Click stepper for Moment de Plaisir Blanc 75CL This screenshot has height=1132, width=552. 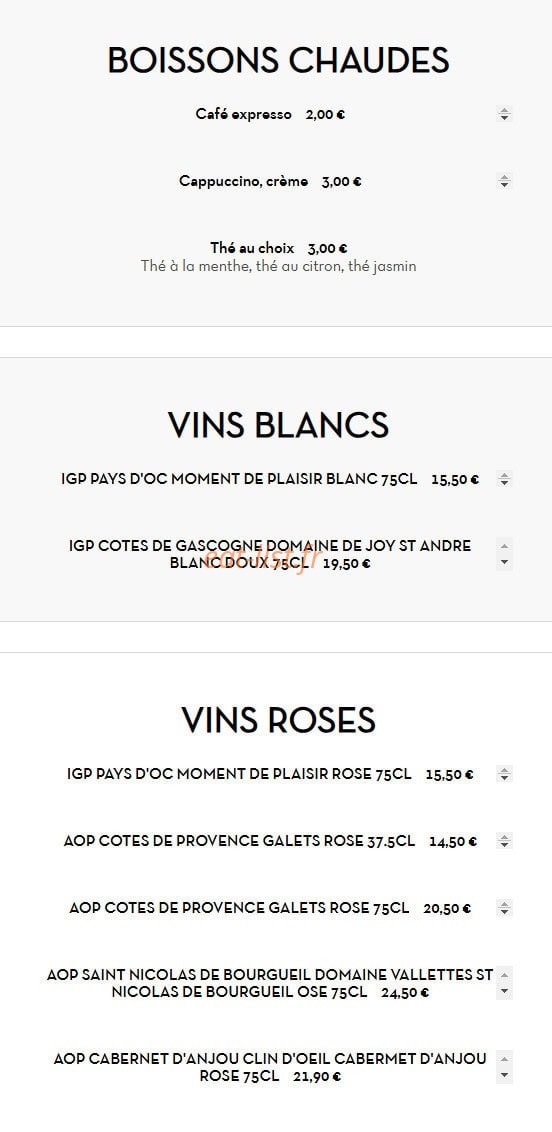tap(504, 479)
